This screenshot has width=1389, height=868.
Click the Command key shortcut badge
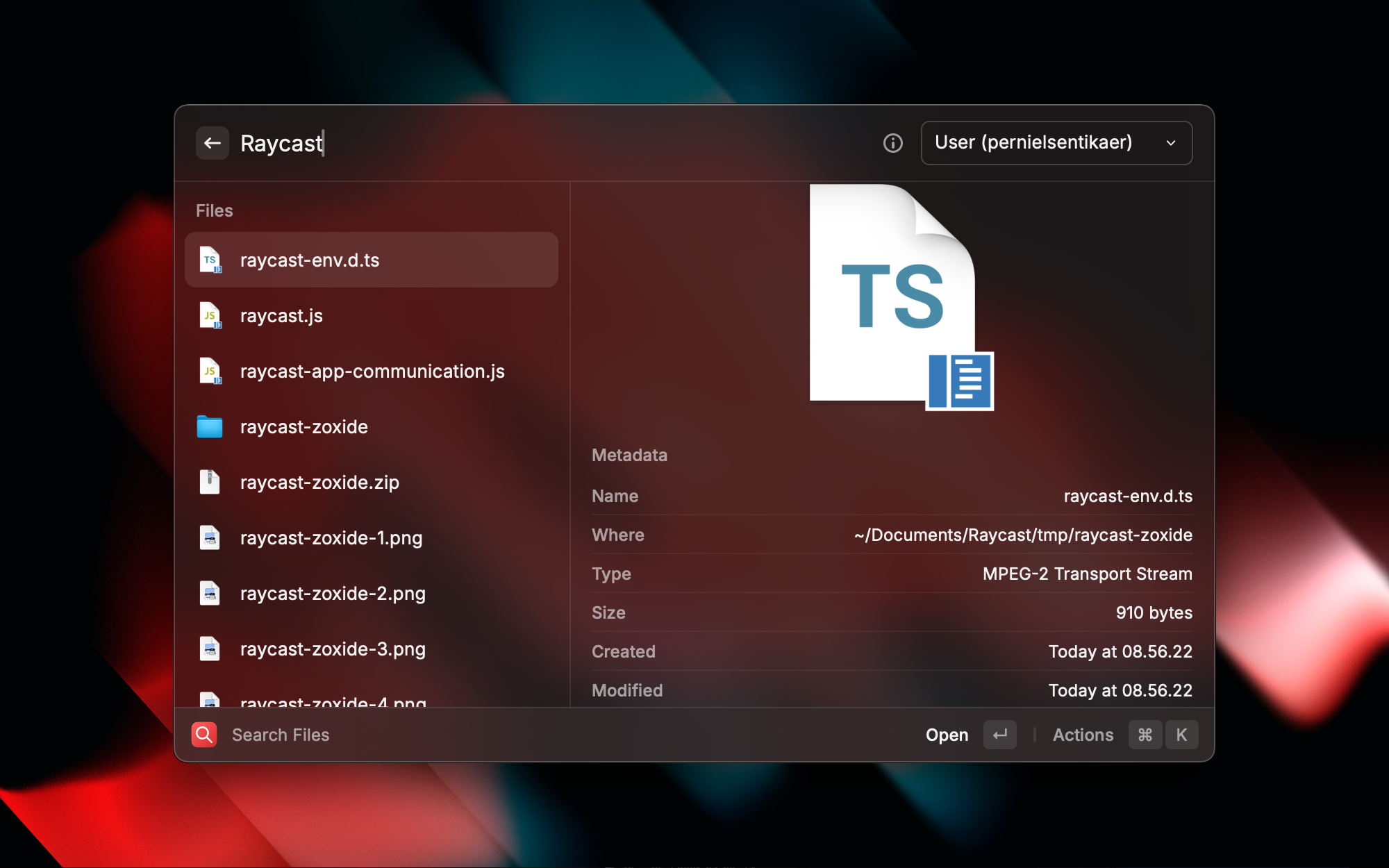point(1145,735)
